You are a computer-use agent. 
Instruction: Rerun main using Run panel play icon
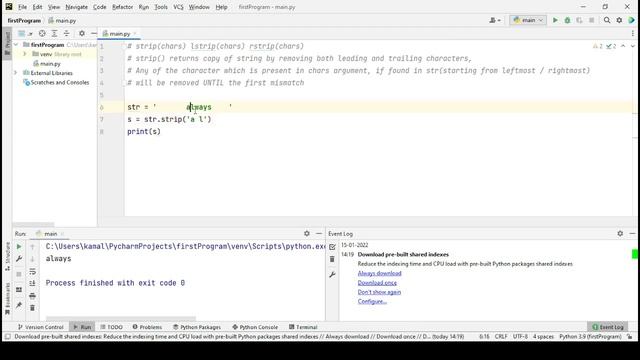tap(19, 247)
